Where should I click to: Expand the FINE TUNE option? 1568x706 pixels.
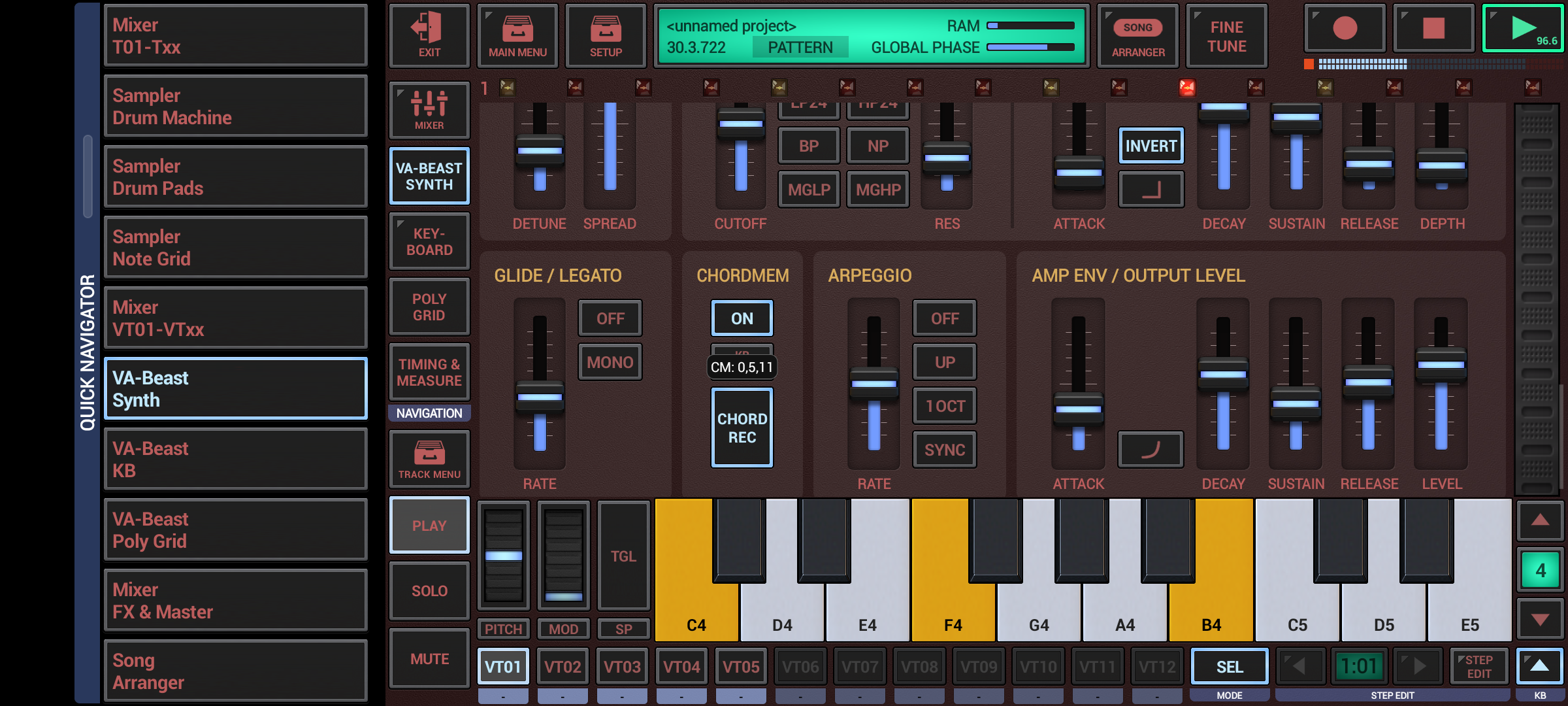pyautogui.click(x=1226, y=36)
